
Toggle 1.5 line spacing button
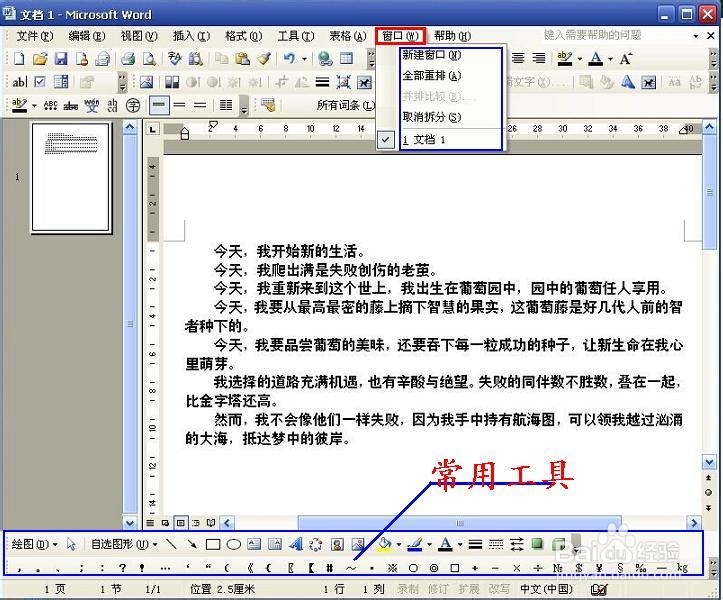click(179, 106)
